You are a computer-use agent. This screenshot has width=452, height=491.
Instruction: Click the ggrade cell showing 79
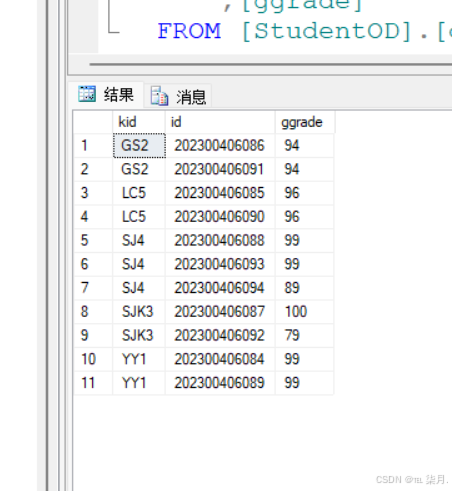point(304,335)
